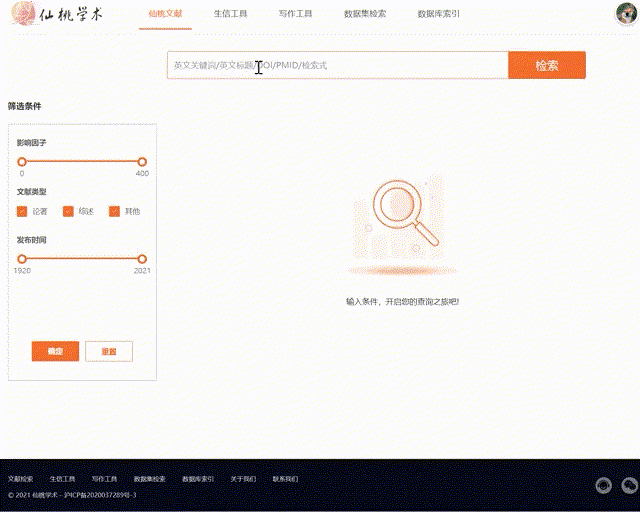Uncheck the 论著 literature type checkbox
Viewport: 640px width, 512px height.
pos(22,211)
